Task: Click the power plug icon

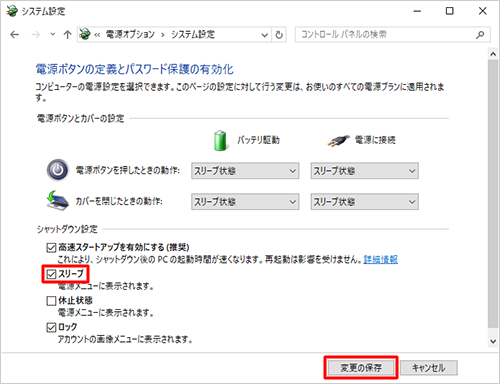Action: click(339, 141)
